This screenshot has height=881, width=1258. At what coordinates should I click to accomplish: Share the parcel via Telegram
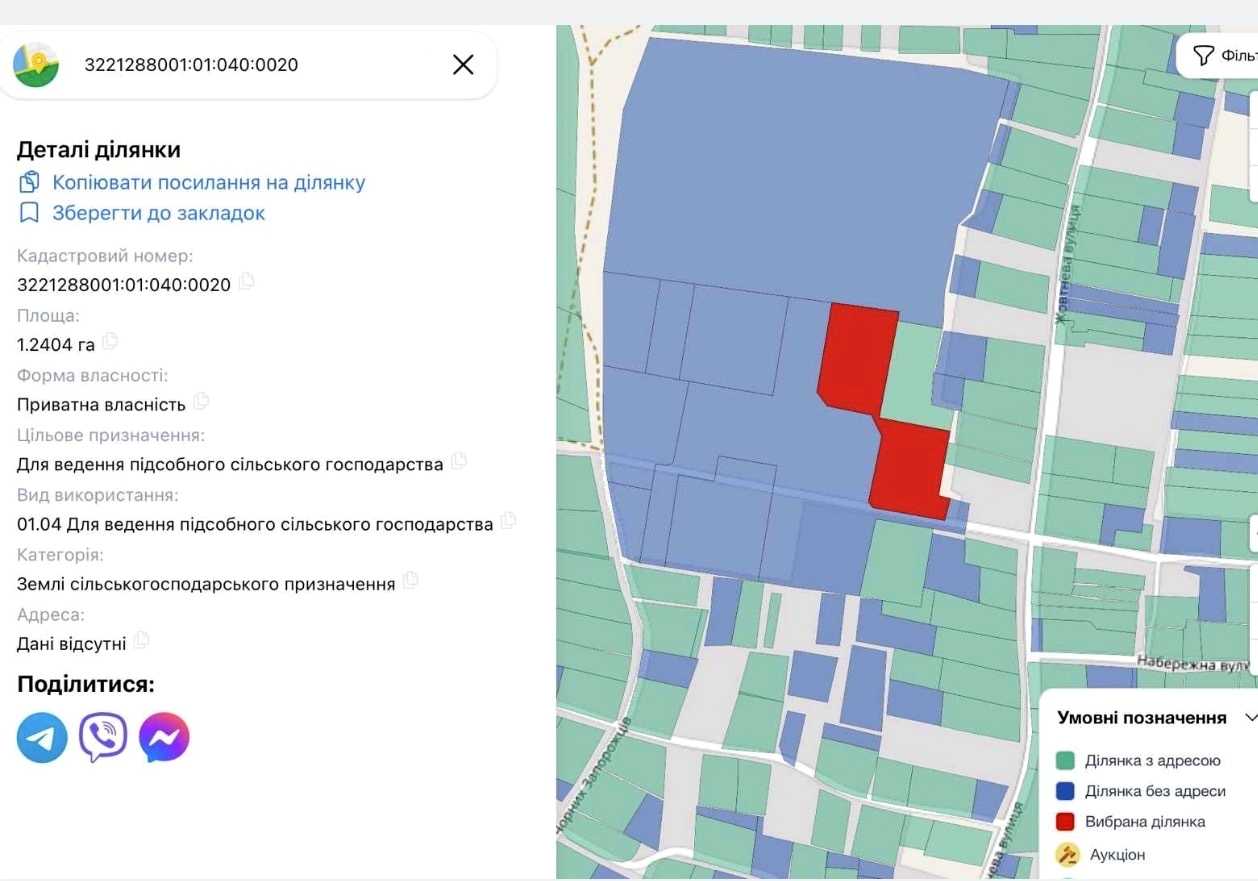pos(42,738)
